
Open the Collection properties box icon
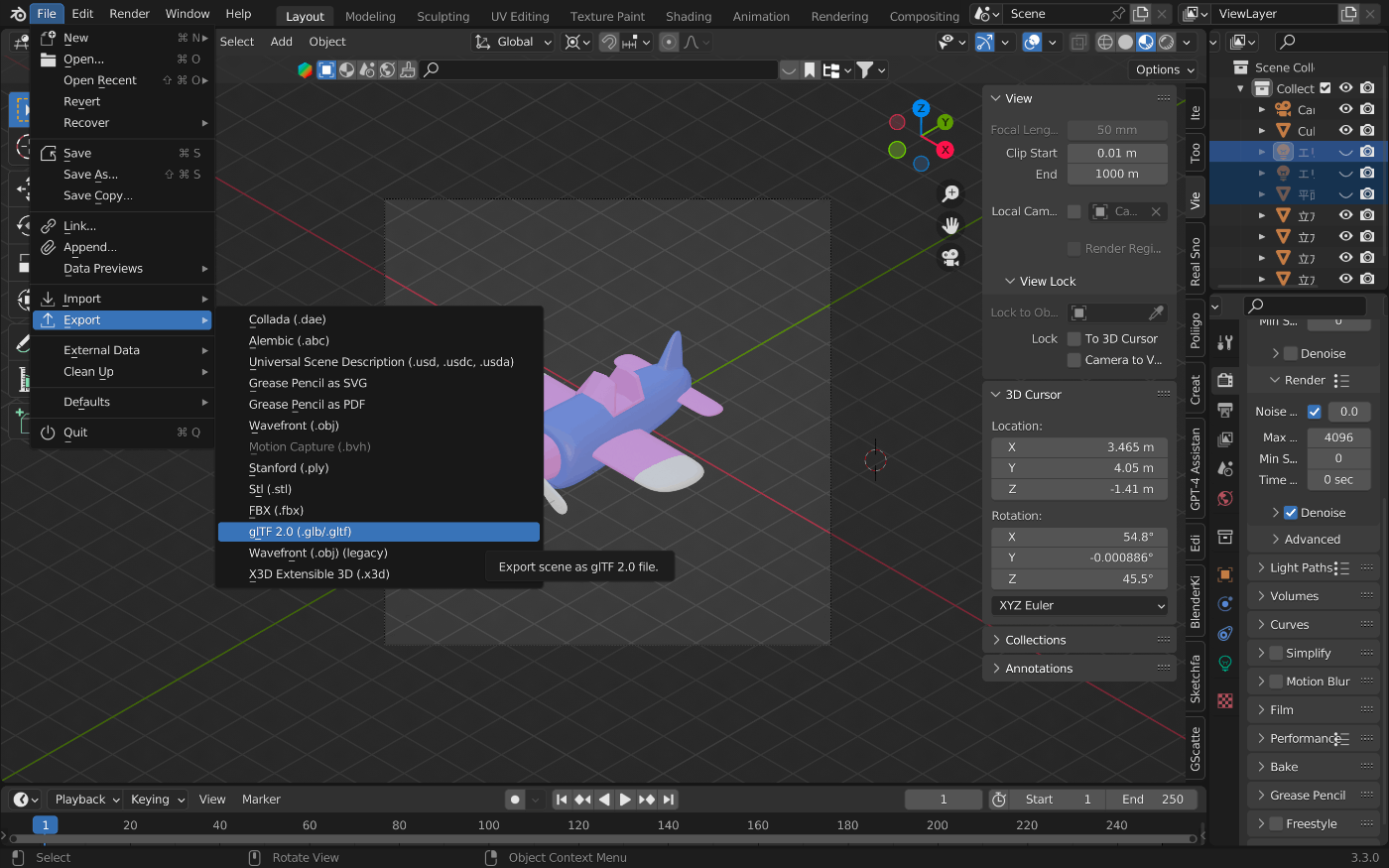1225,537
